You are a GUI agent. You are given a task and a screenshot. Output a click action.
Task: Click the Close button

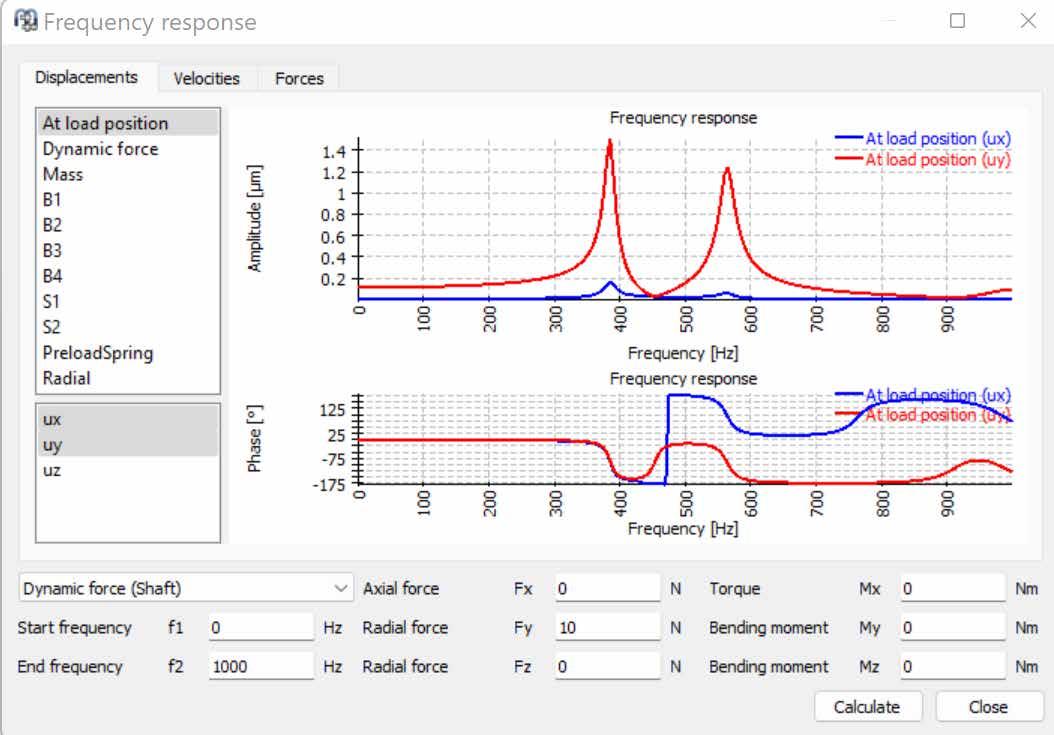click(988, 707)
